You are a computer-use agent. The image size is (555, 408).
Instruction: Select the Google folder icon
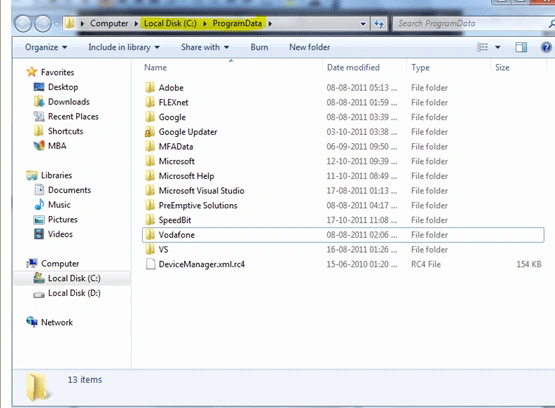[150, 117]
